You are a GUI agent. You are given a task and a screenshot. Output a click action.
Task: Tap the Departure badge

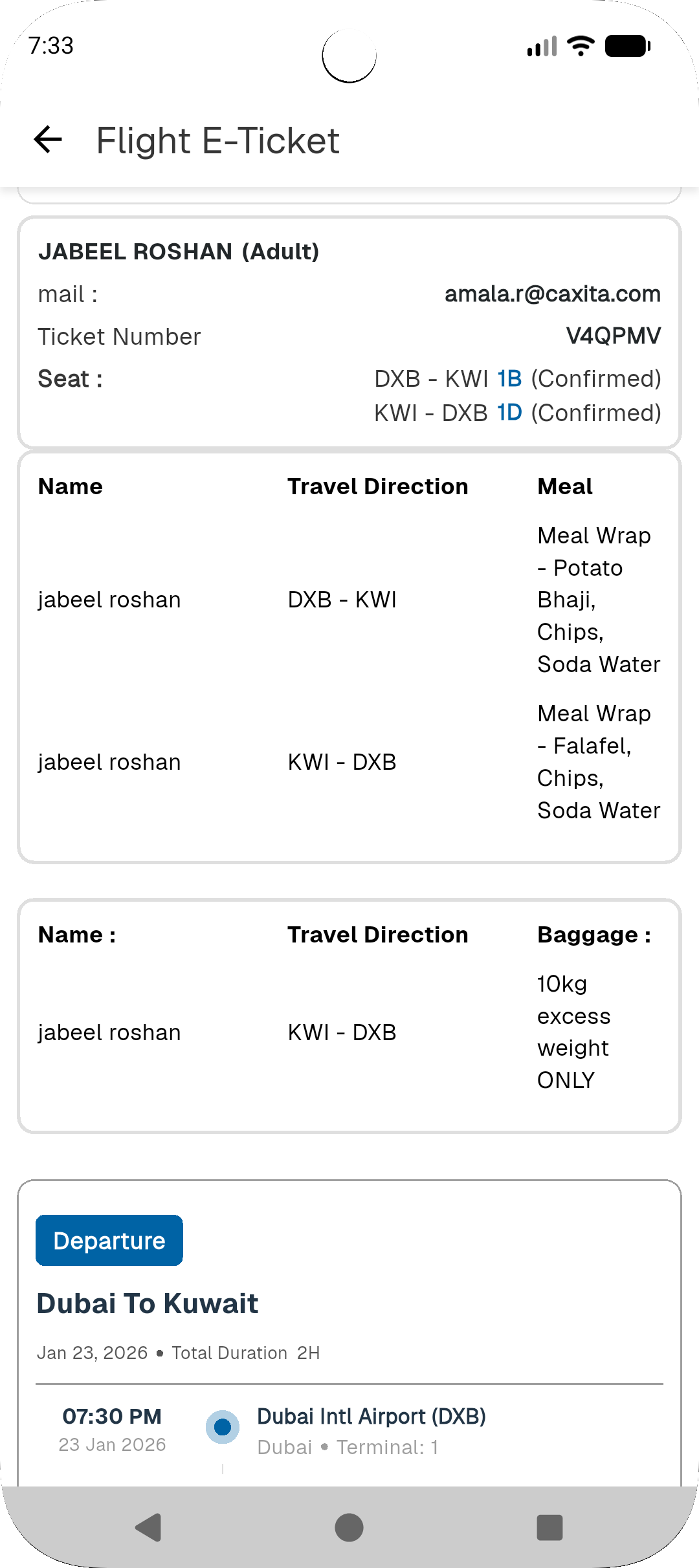pyautogui.click(x=109, y=1240)
